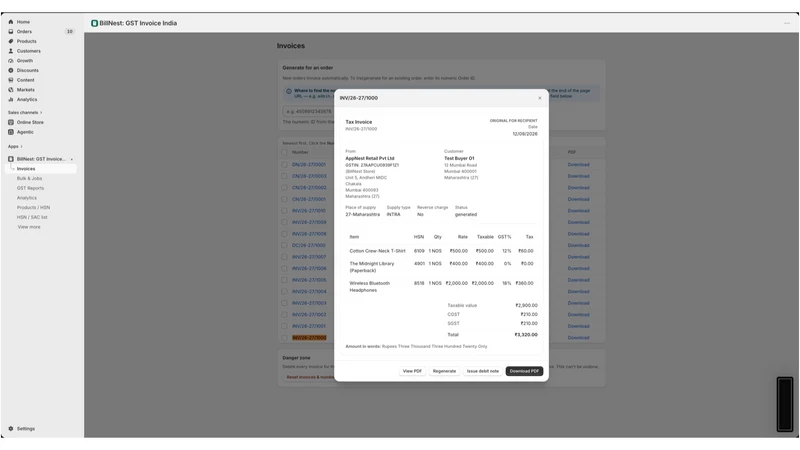This screenshot has width=800, height=450.
Task: Click the BillNest app icon in sidebar
Action: [x=11, y=159]
